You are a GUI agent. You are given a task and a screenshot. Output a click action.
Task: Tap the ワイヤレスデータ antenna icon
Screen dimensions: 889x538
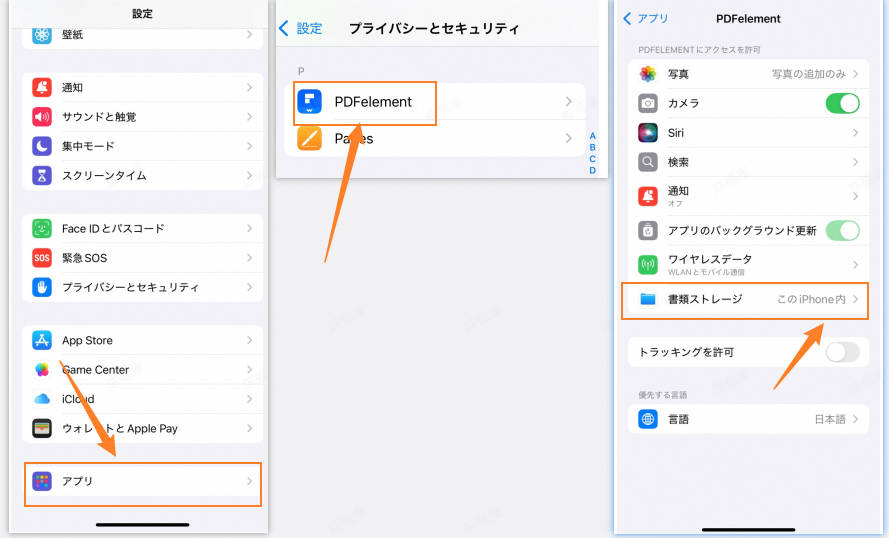coord(647,264)
